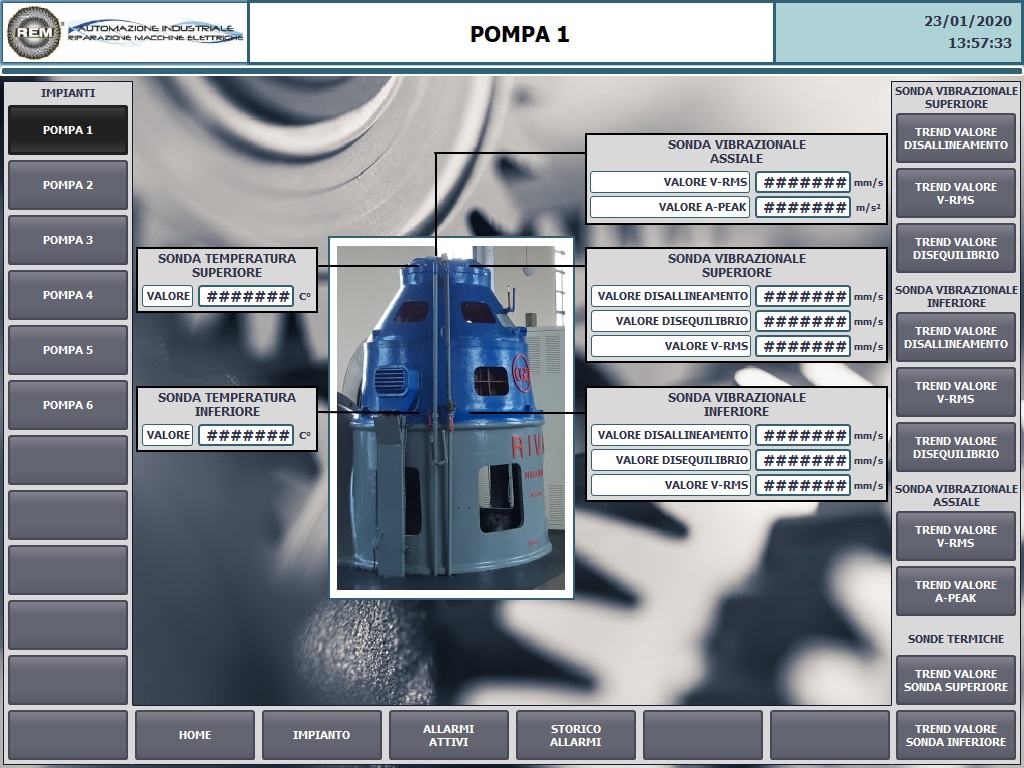Open the Trend Valore A-PEAK chart
1024x768 pixels.
click(956, 592)
